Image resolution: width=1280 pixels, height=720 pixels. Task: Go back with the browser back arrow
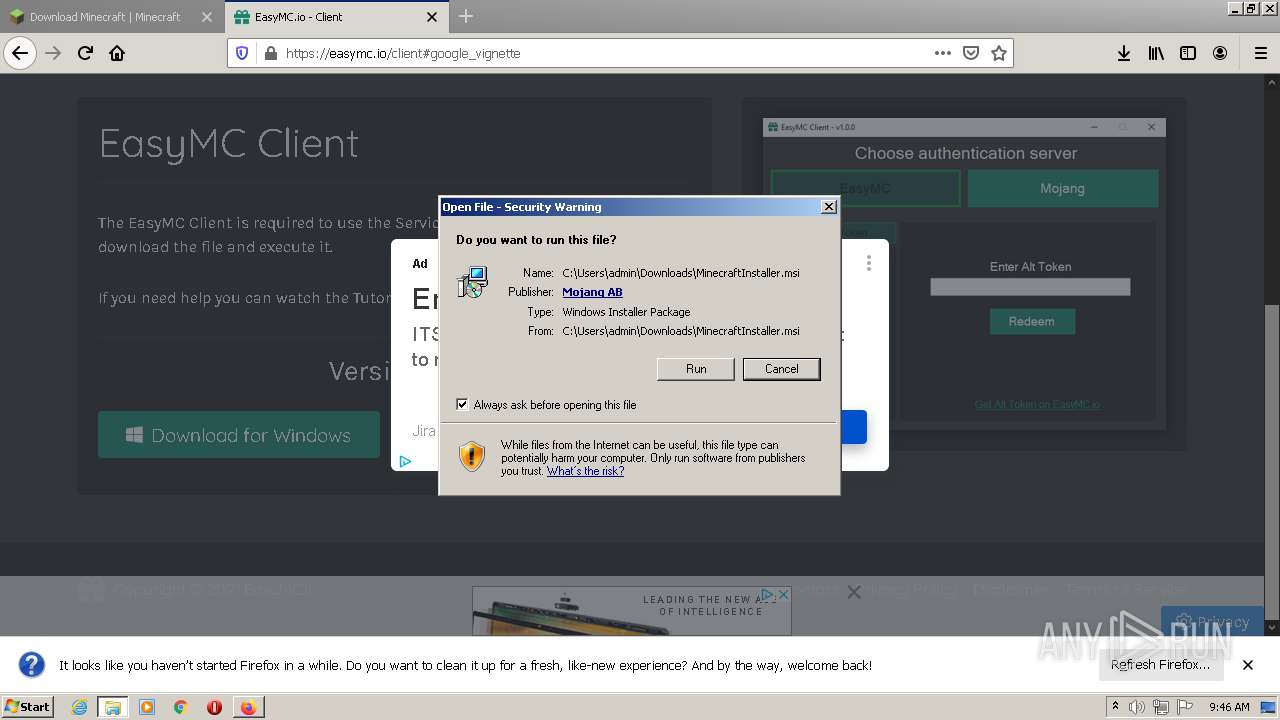20,53
